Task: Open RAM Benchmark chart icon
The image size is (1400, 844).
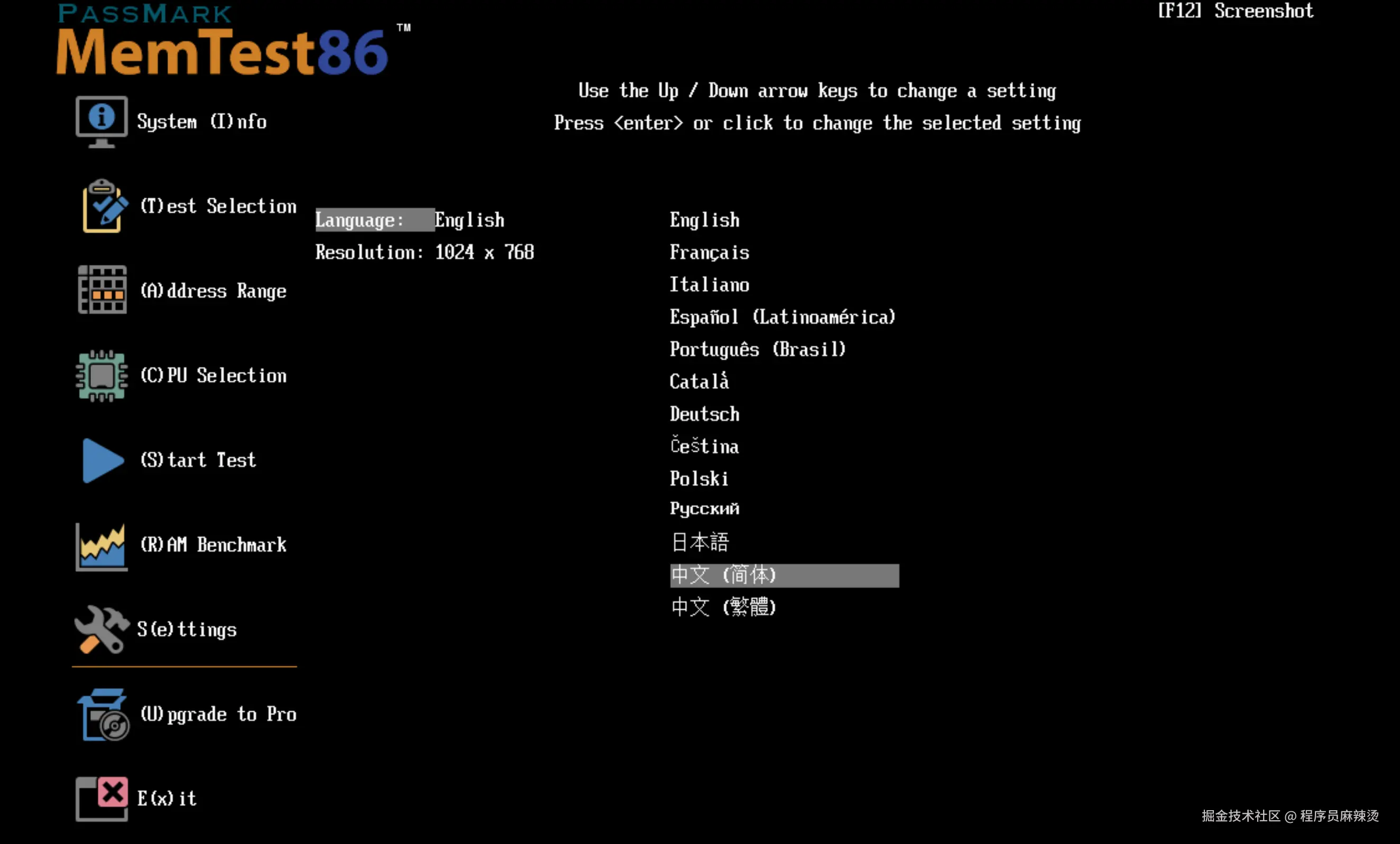Action: (x=102, y=546)
